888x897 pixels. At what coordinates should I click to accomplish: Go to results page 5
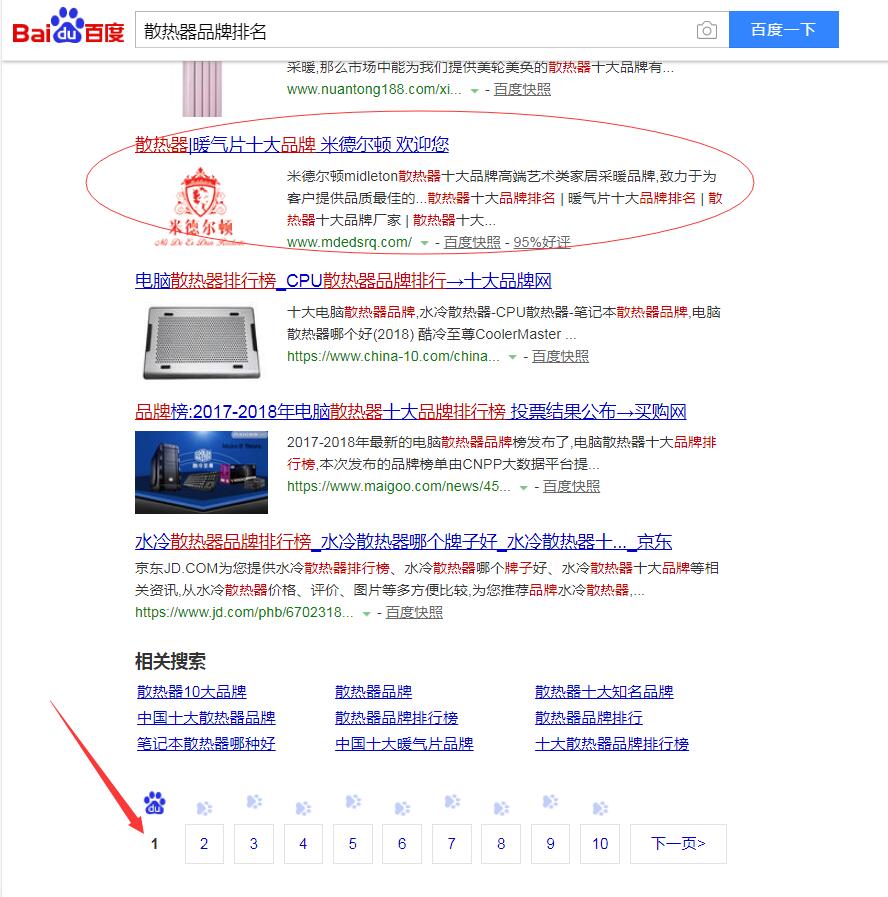tap(352, 844)
